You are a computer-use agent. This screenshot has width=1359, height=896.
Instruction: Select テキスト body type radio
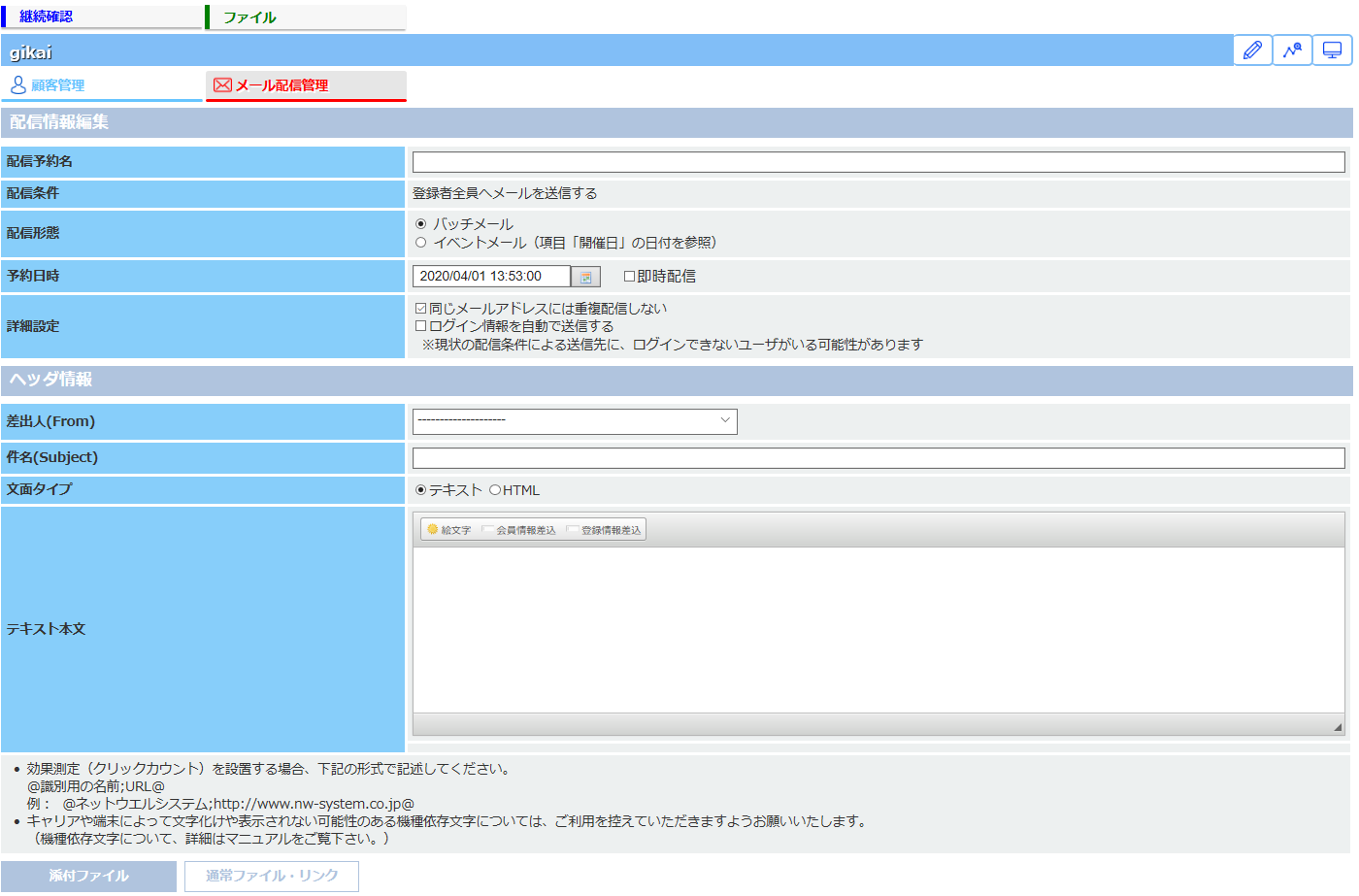(420, 490)
